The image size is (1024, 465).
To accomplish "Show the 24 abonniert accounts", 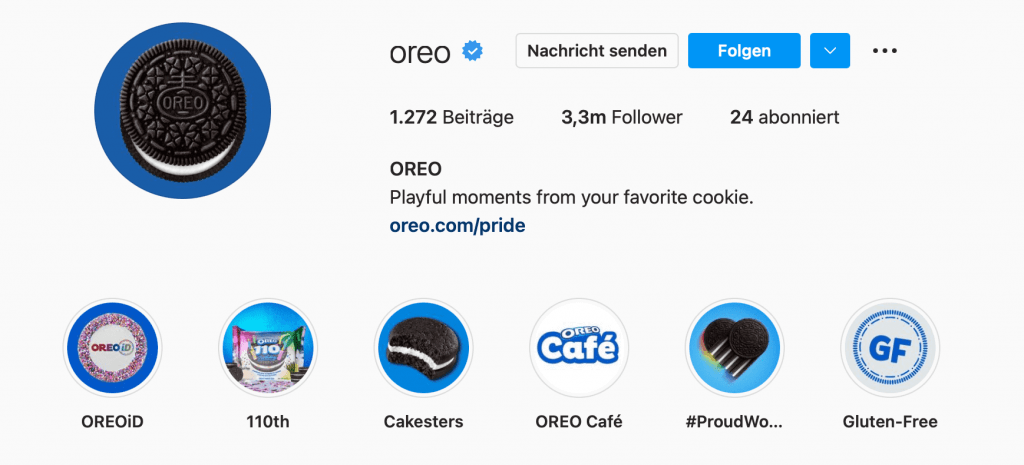I will point(784,117).
